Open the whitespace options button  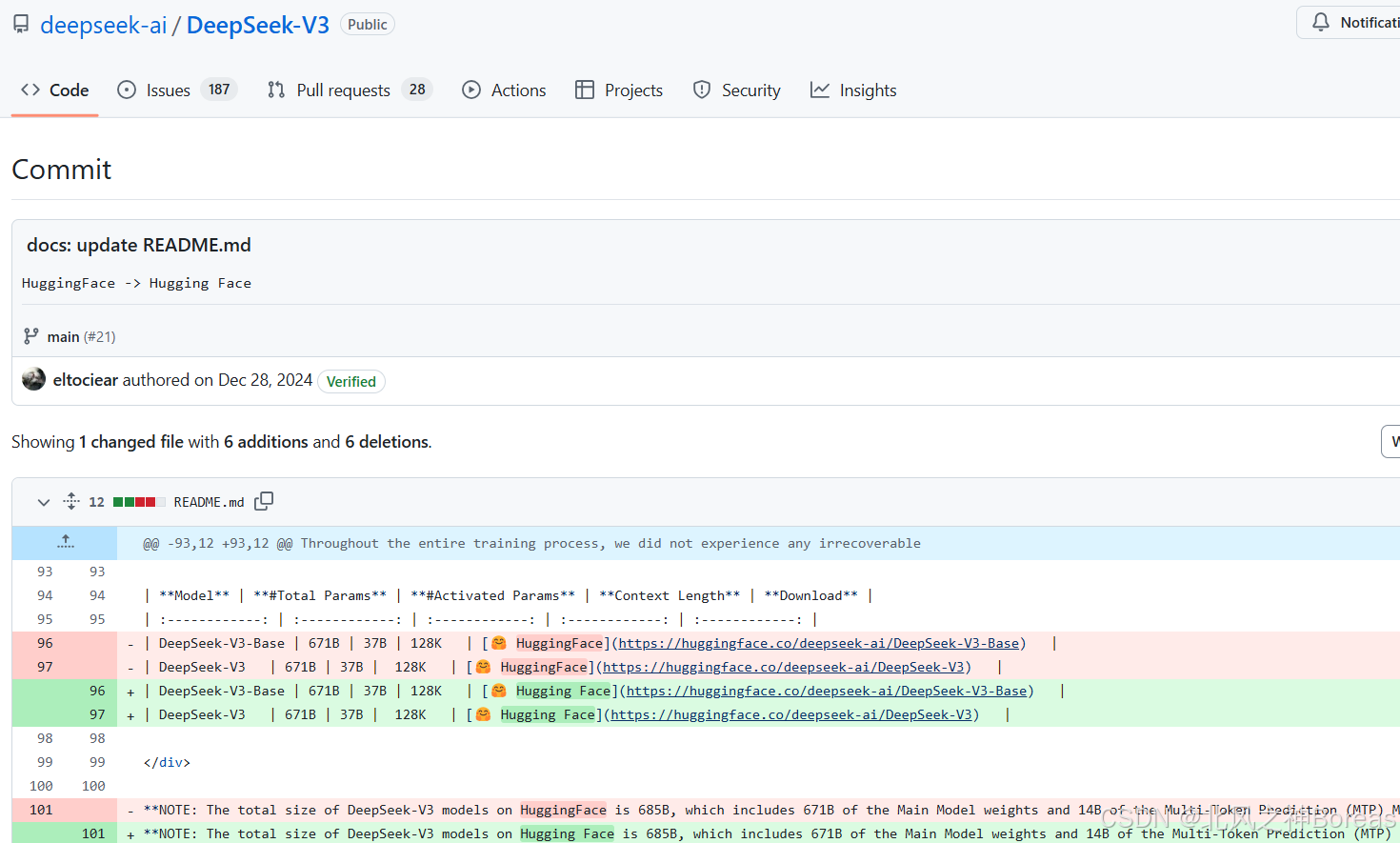coord(1391,441)
